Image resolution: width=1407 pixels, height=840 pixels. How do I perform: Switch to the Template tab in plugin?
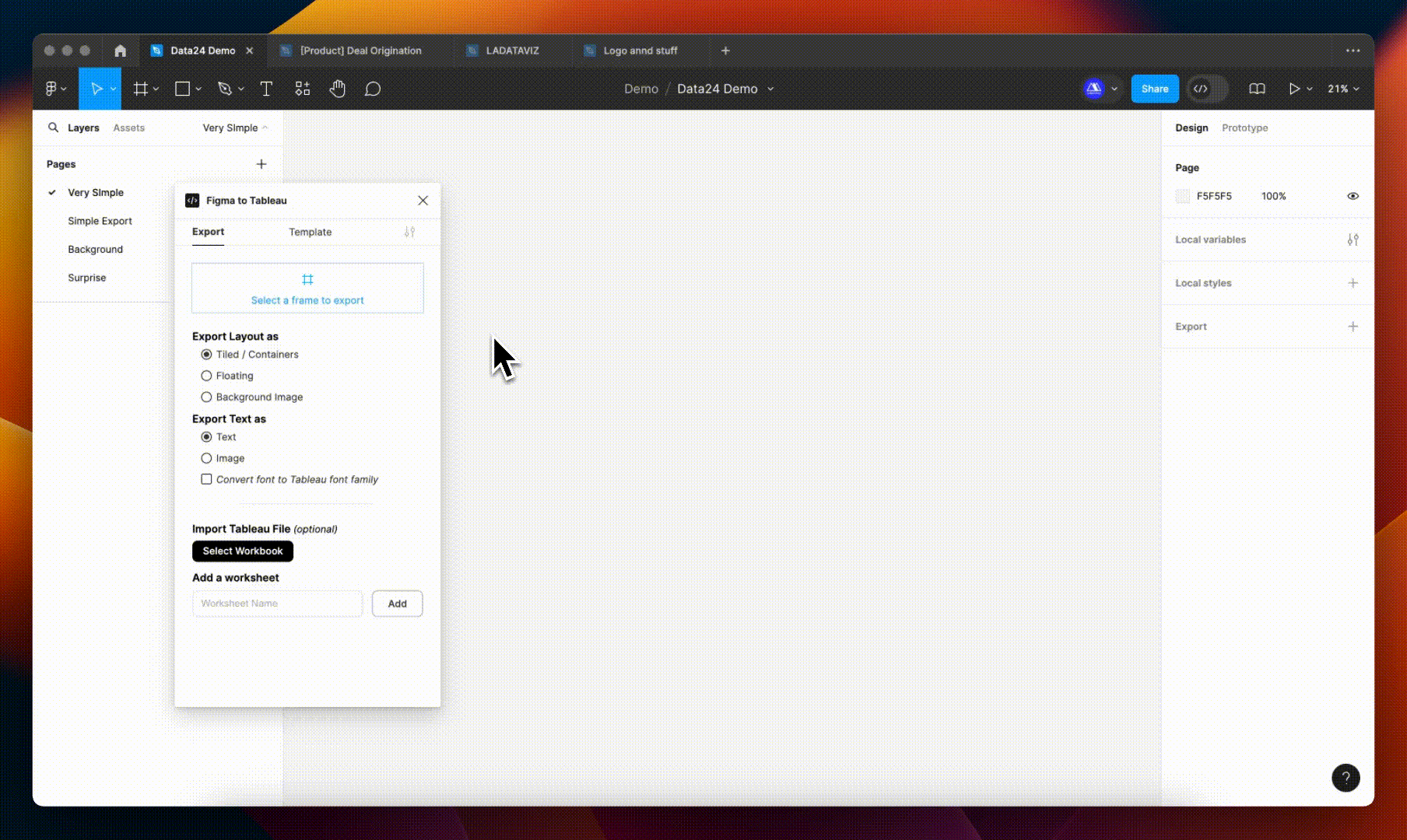(x=310, y=232)
